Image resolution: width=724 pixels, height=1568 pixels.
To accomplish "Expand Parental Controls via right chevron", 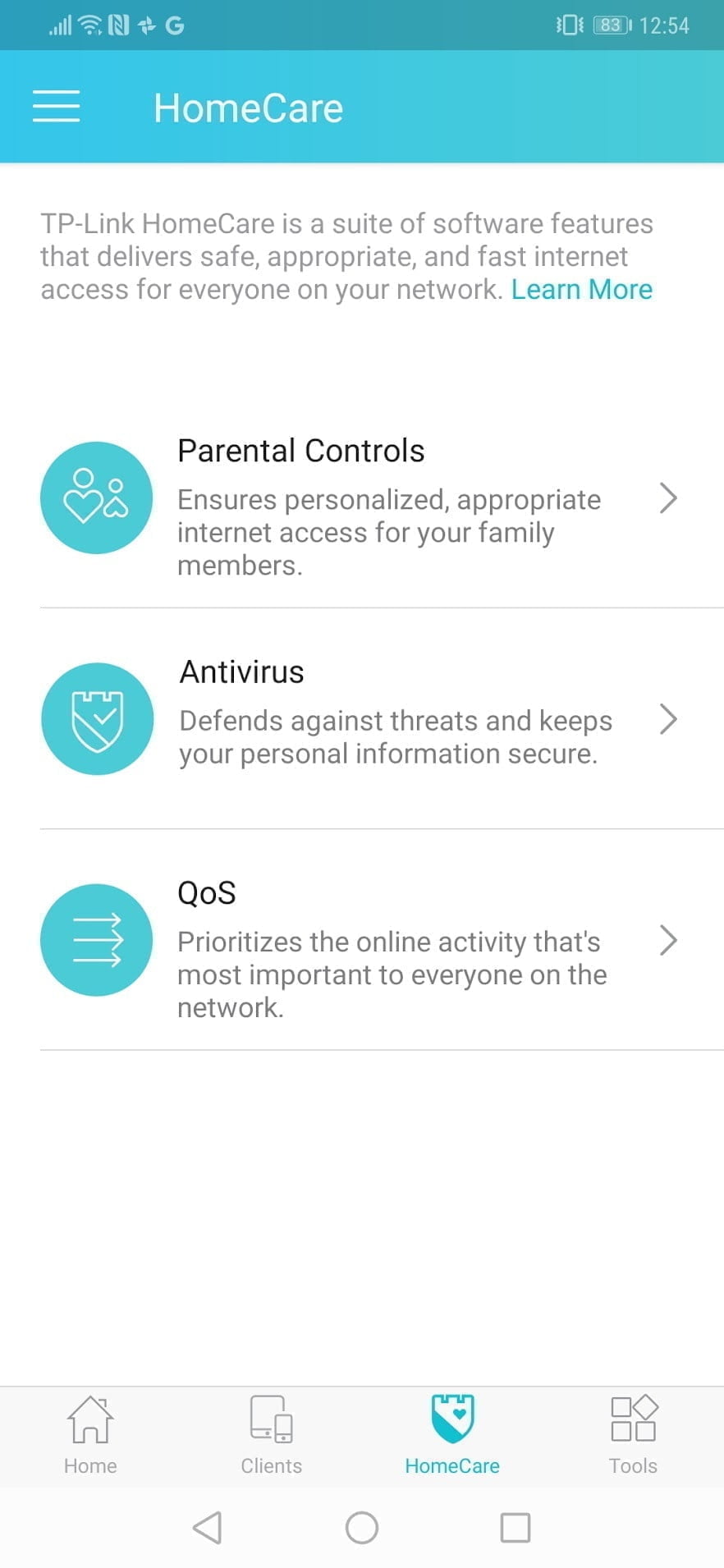I will click(668, 497).
